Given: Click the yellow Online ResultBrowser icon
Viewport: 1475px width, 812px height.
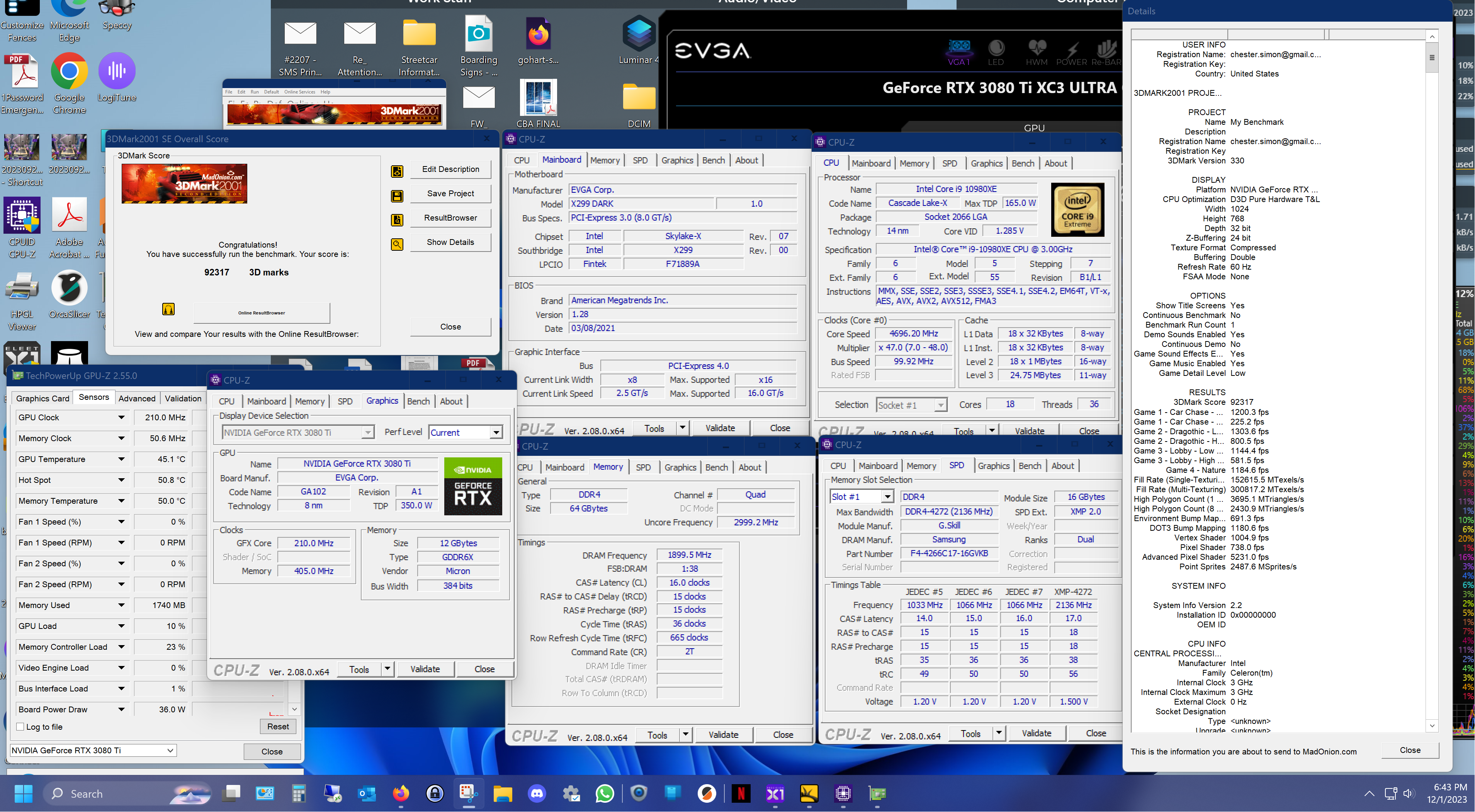Looking at the screenshot, I should [168, 309].
